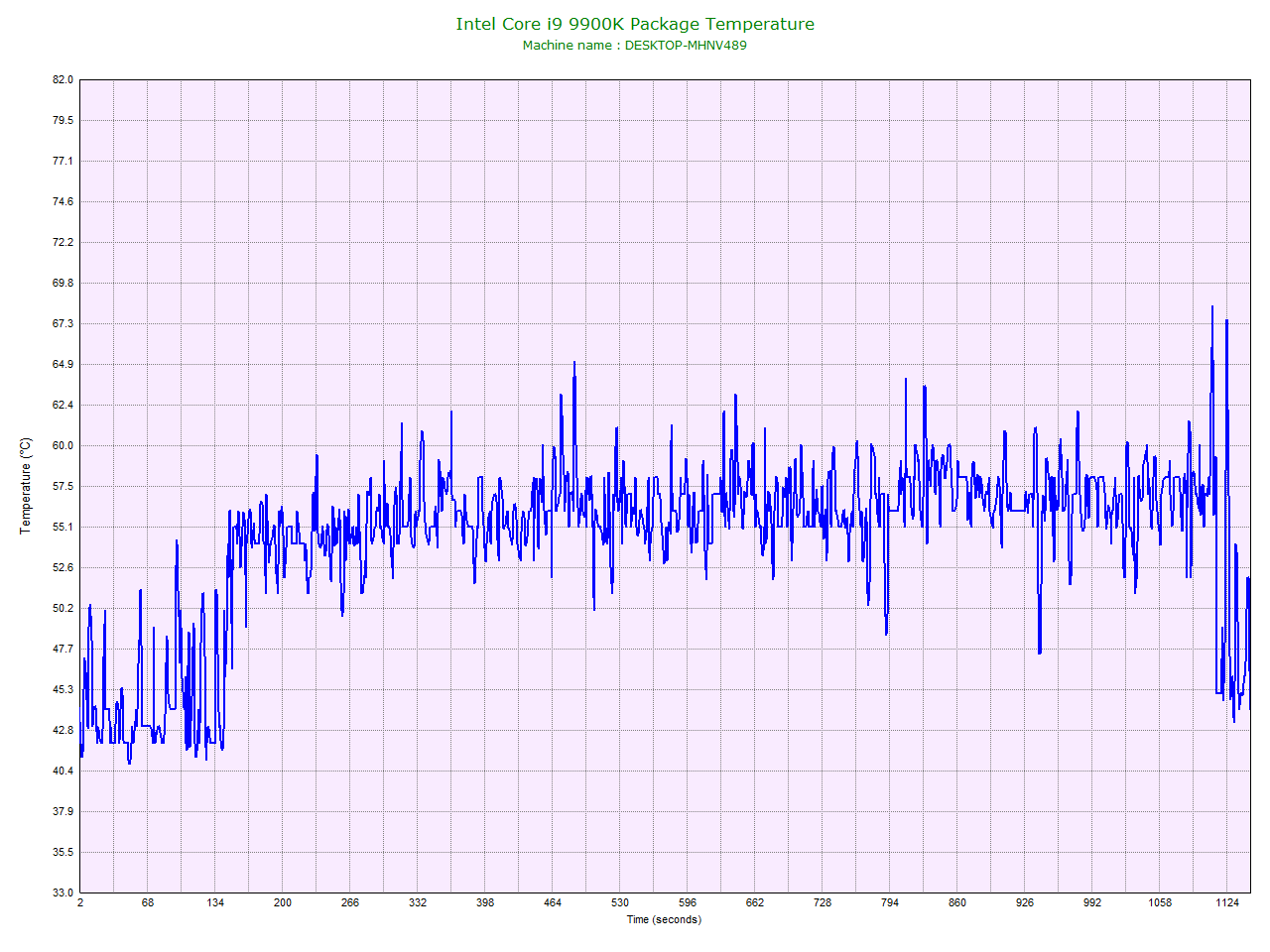
Task: Select the "68" time axis tick label
Action: pos(148,902)
